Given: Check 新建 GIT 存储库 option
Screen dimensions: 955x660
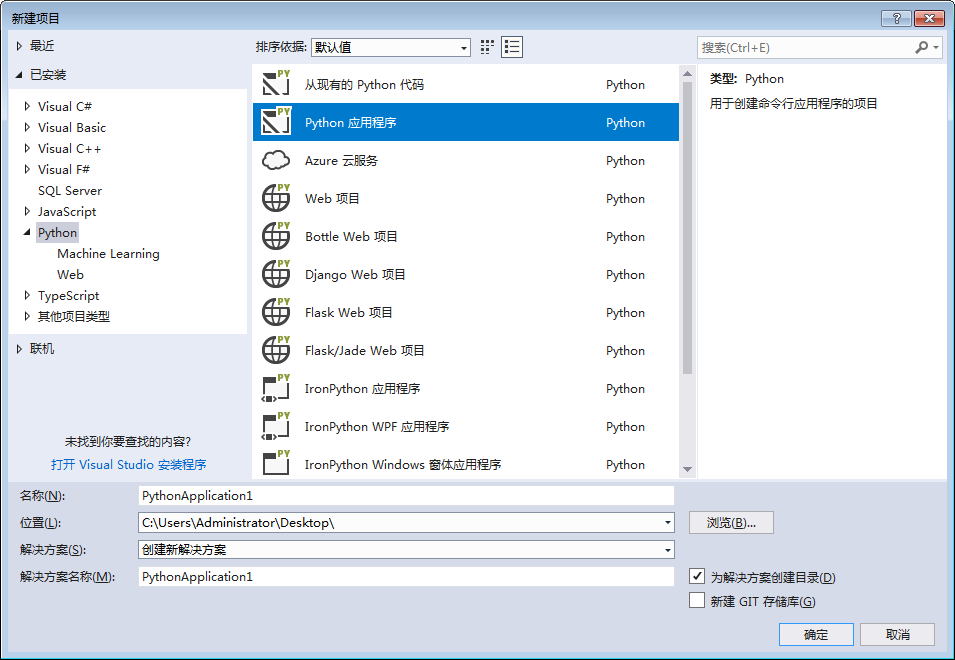Looking at the screenshot, I should [697, 600].
